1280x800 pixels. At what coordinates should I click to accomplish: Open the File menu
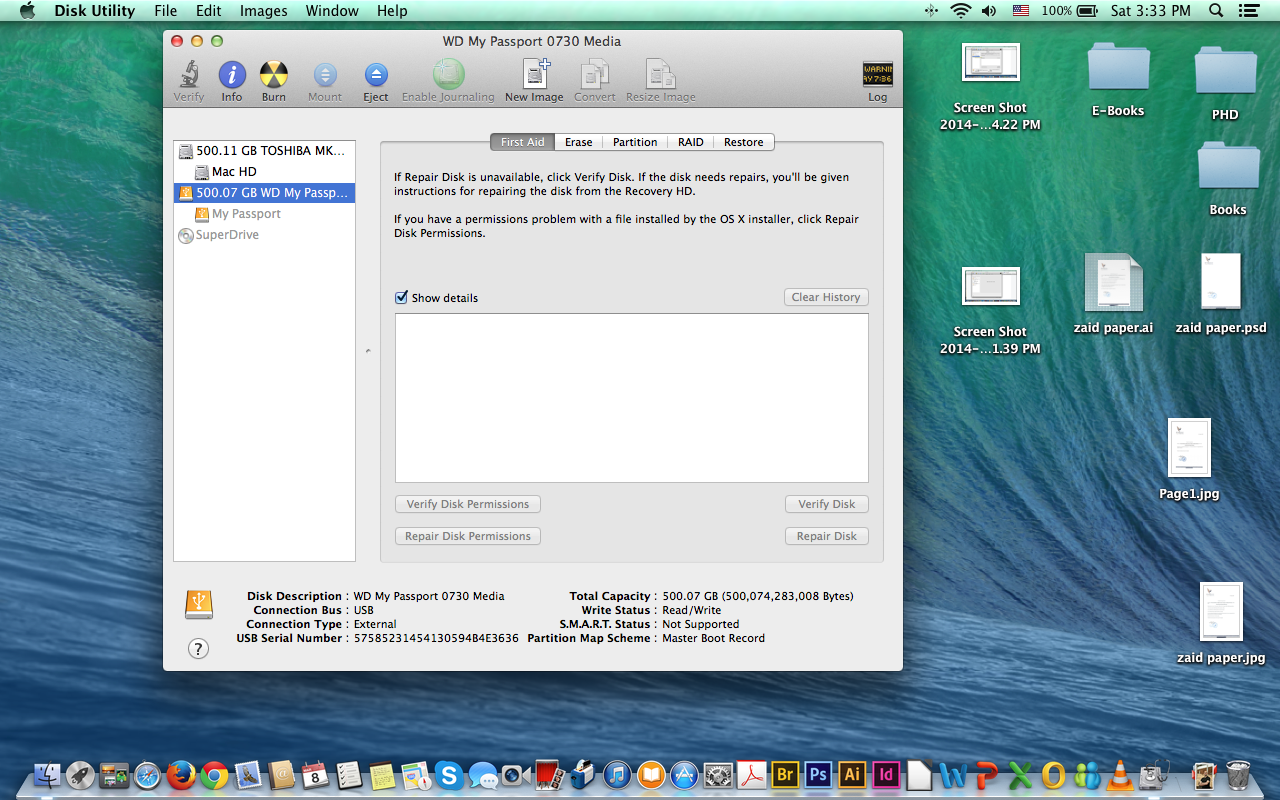pyautogui.click(x=166, y=11)
